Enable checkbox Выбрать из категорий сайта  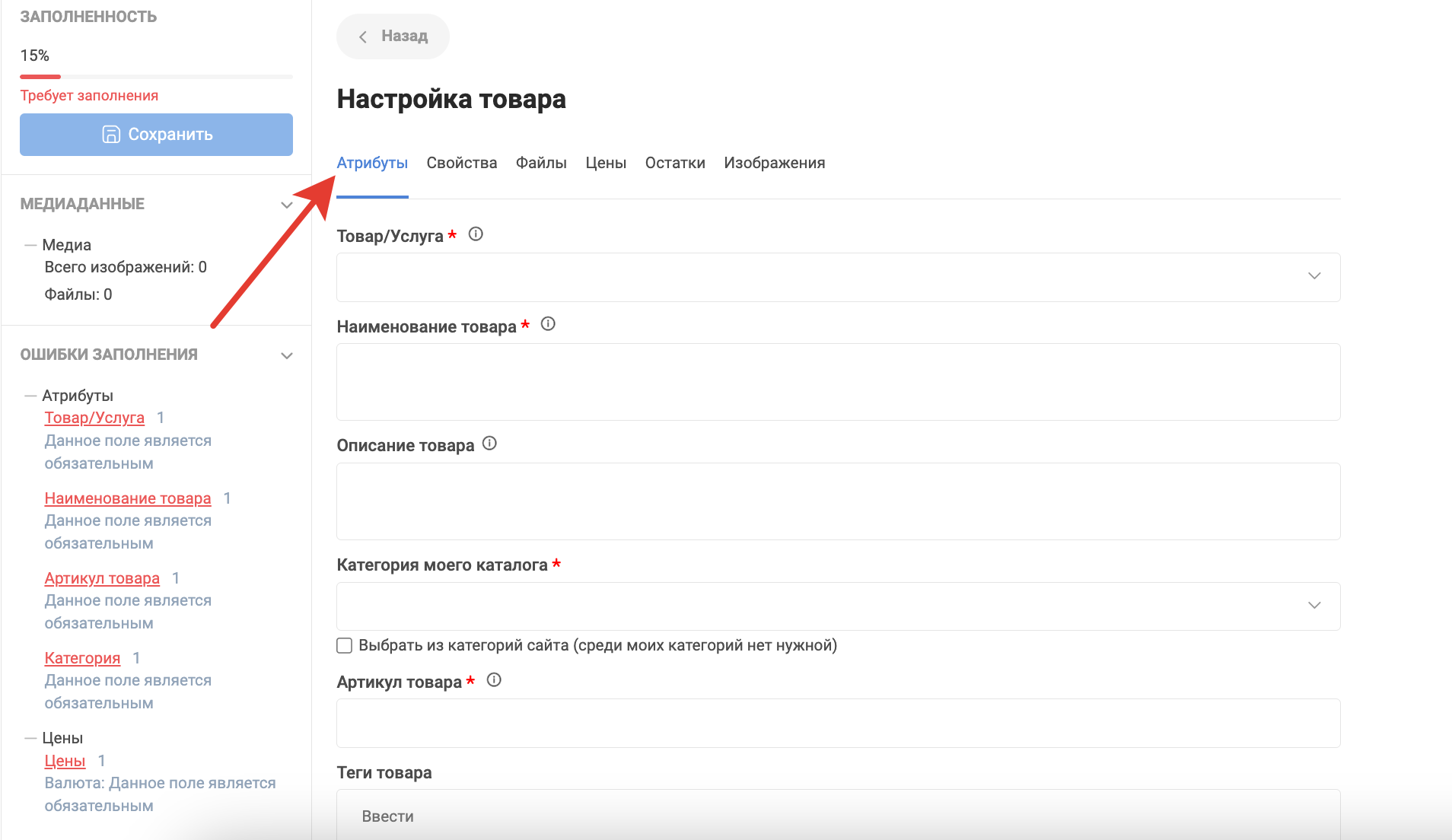345,646
